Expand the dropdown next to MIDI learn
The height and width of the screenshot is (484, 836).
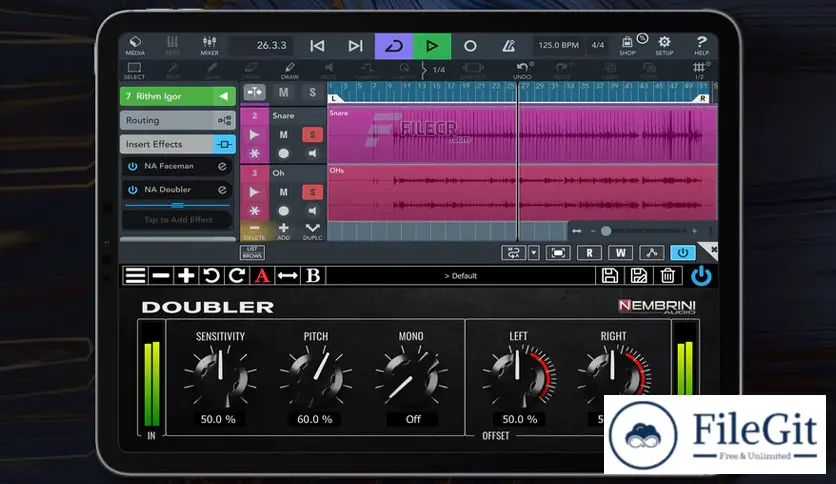(x=534, y=253)
